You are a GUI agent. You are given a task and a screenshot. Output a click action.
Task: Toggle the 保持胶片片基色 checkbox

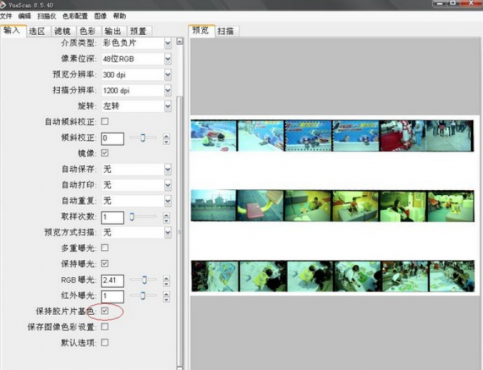coord(105,311)
